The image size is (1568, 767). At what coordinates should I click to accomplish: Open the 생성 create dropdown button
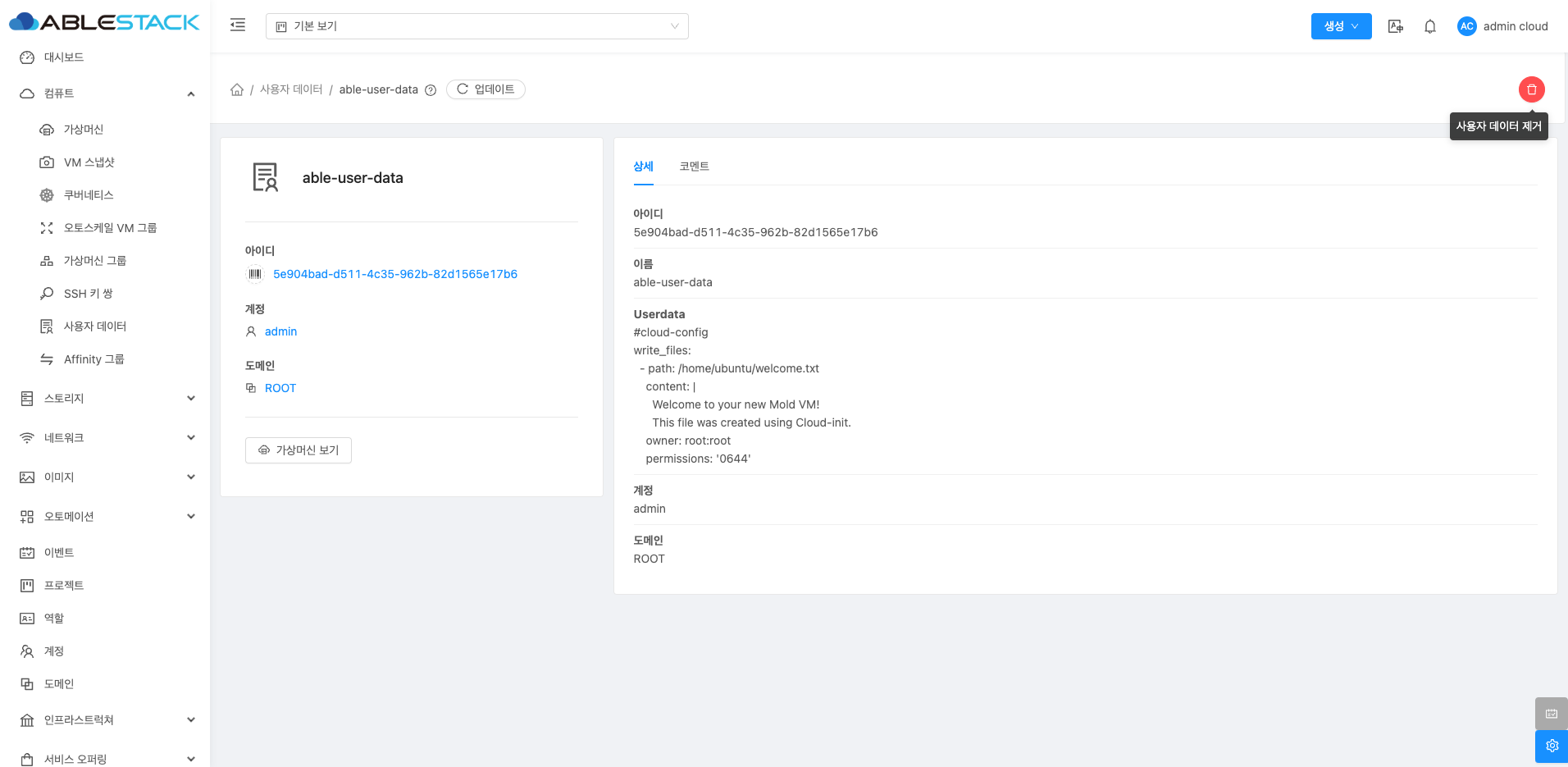1341,26
